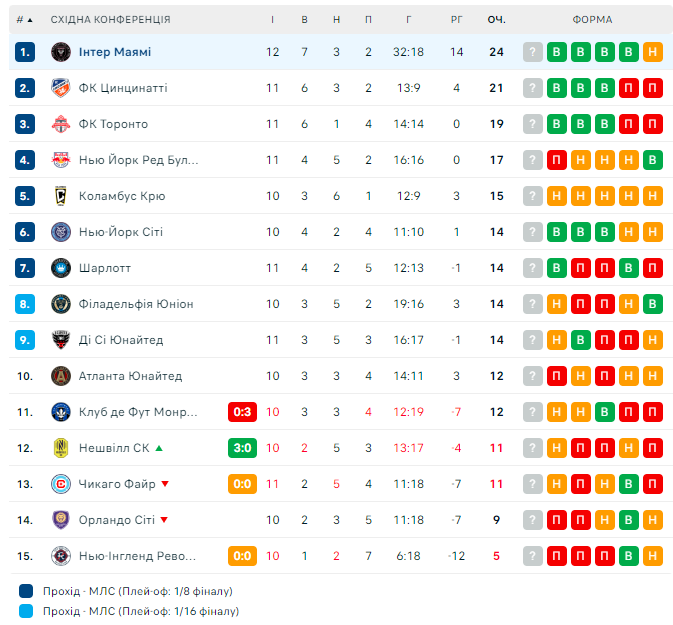Viewport: 673px width, 625px height.
Task: Sort table by ОЧ. points column
Action: pos(496,19)
